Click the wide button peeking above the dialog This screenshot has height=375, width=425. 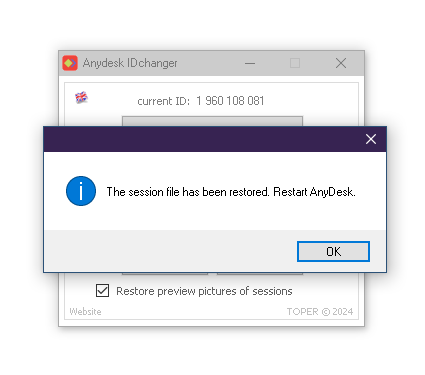click(x=212, y=121)
